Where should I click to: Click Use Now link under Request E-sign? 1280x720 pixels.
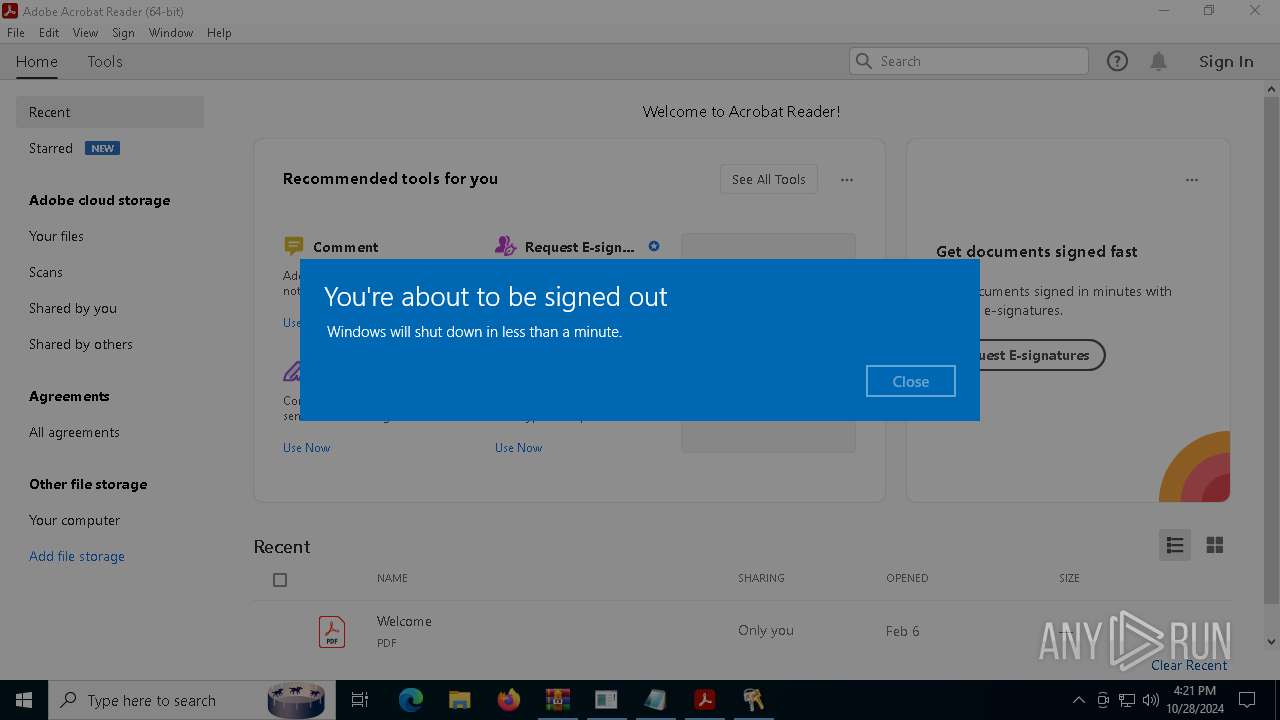point(519,448)
